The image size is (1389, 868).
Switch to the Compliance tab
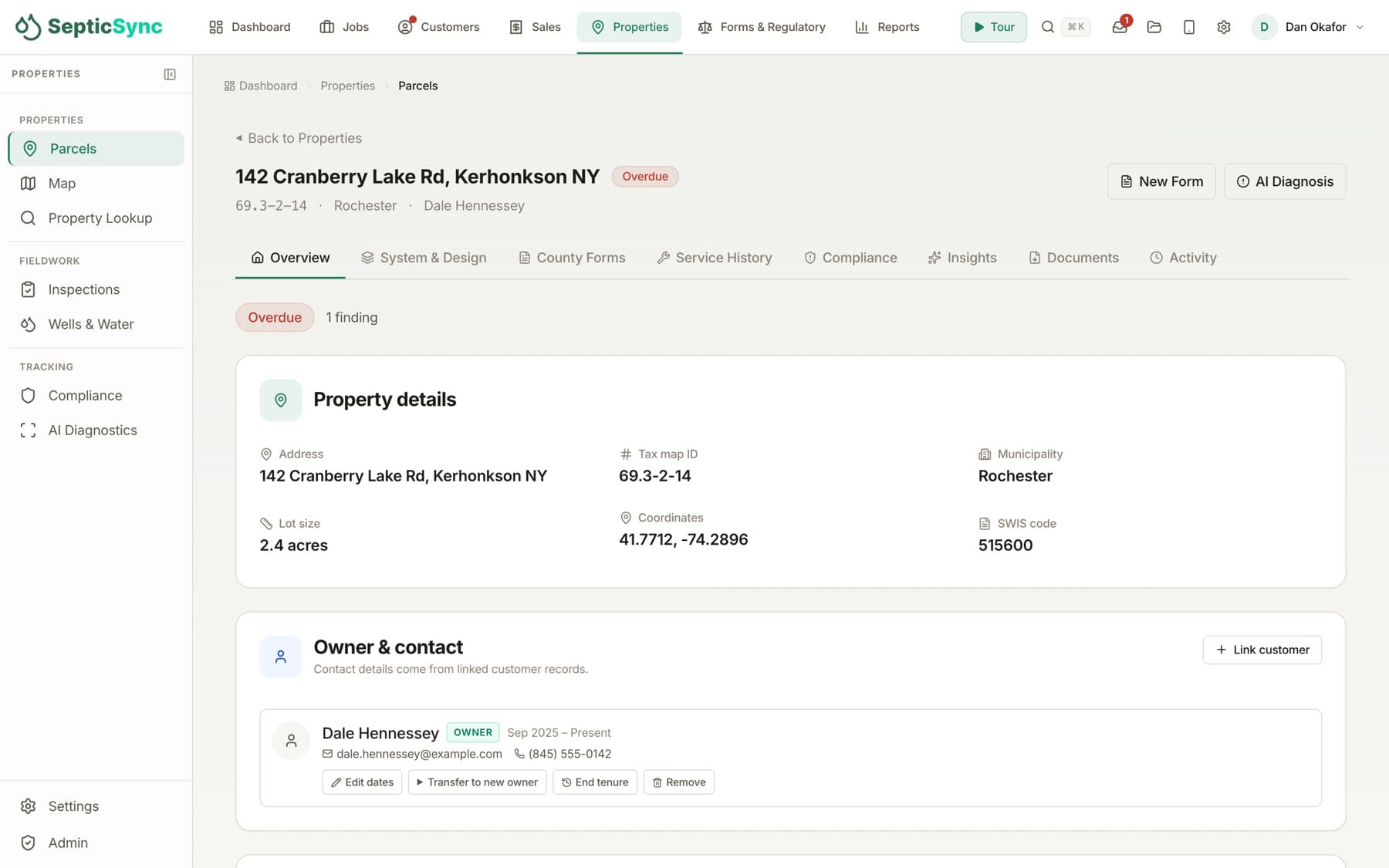tap(850, 258)
